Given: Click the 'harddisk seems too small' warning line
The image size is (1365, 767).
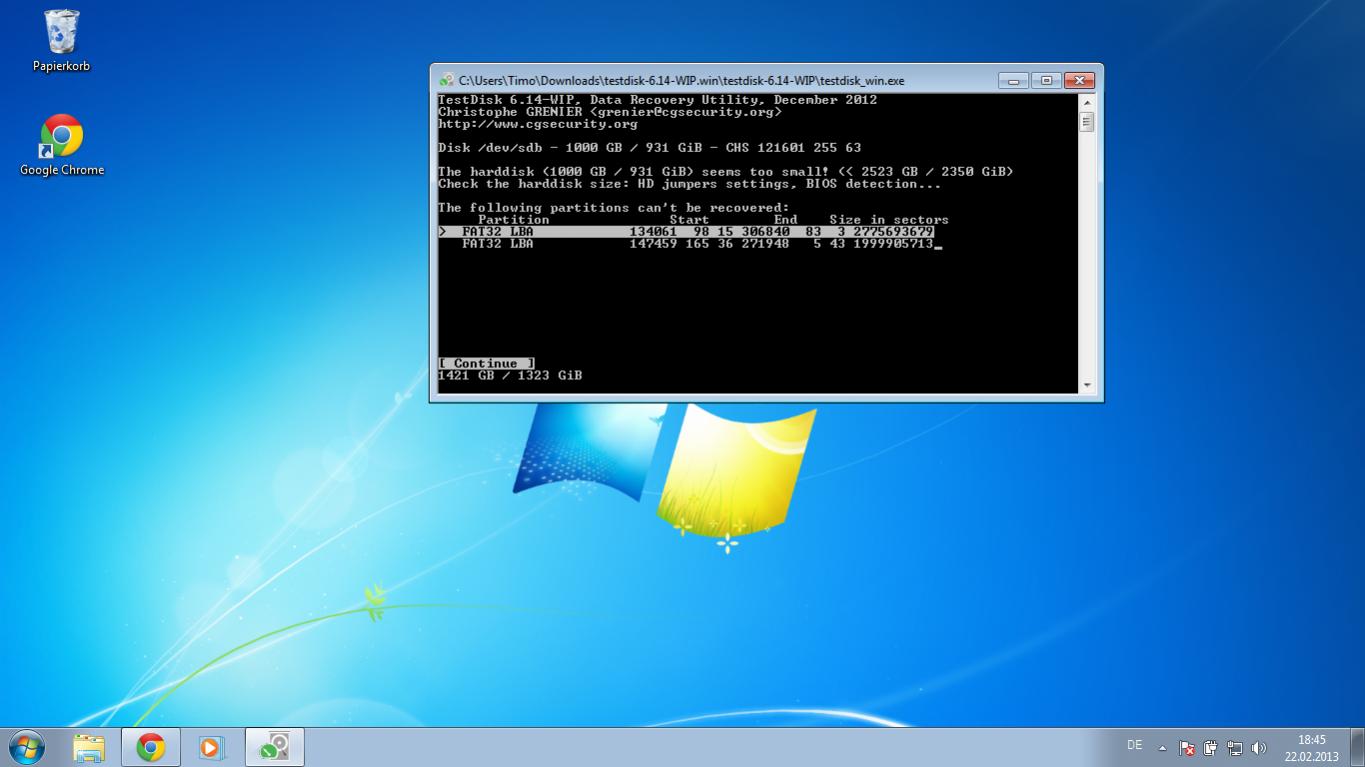Looking at the screenshot, I should (726, 172).
